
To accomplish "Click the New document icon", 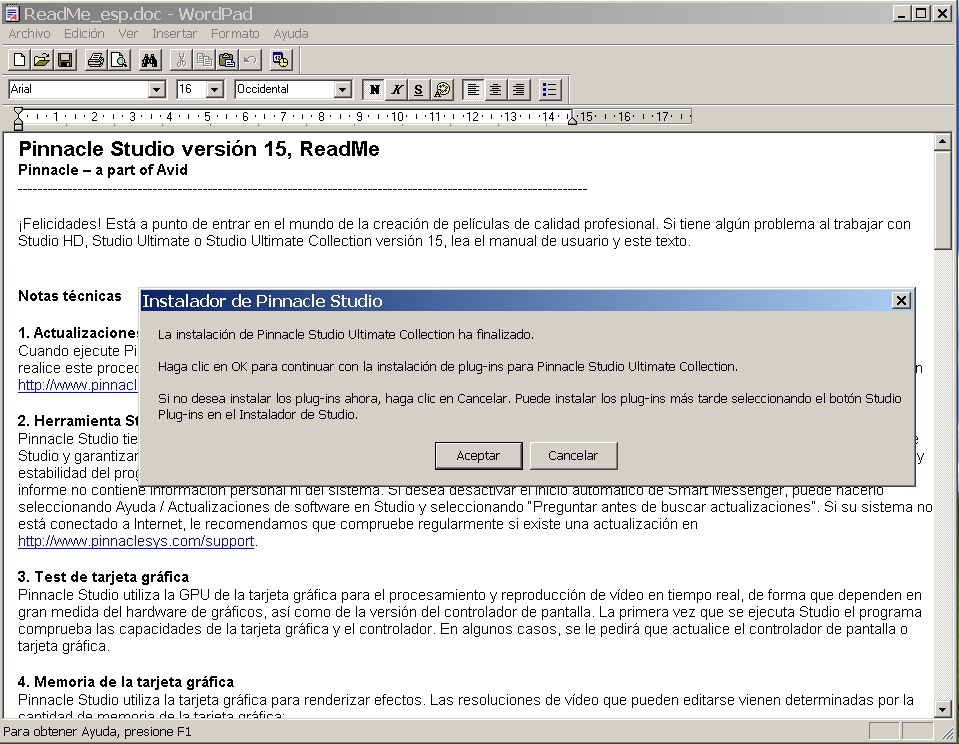I will (x=19, y=60).
